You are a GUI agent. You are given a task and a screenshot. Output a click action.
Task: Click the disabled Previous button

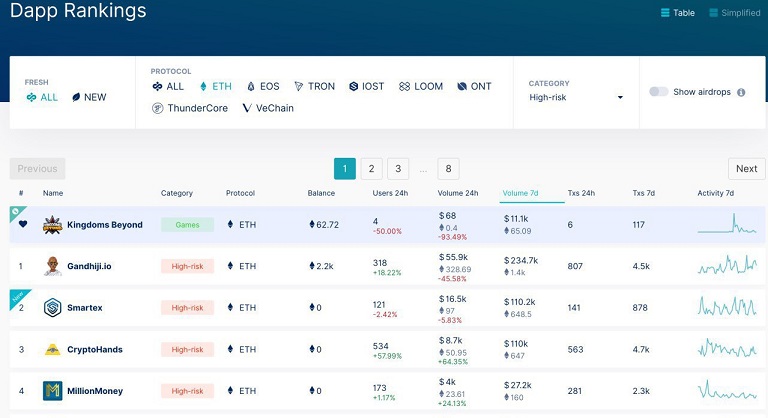[x=37, y=169]
